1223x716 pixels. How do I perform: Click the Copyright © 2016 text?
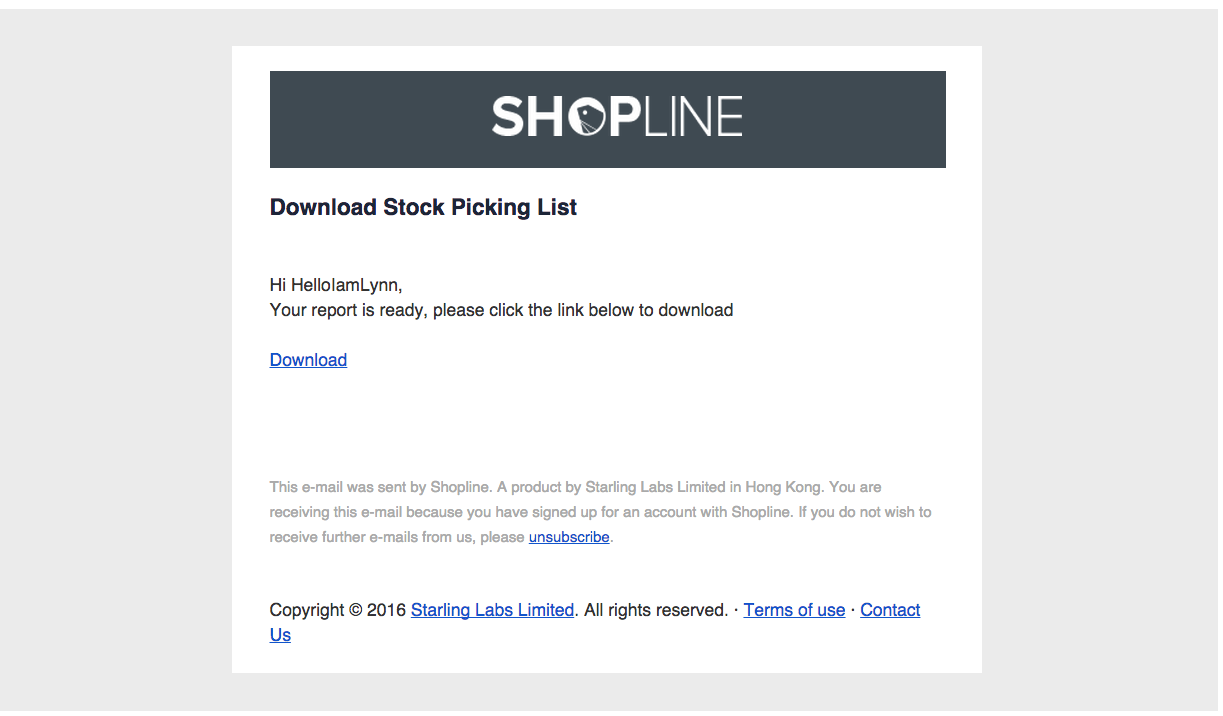pos(338,610)
